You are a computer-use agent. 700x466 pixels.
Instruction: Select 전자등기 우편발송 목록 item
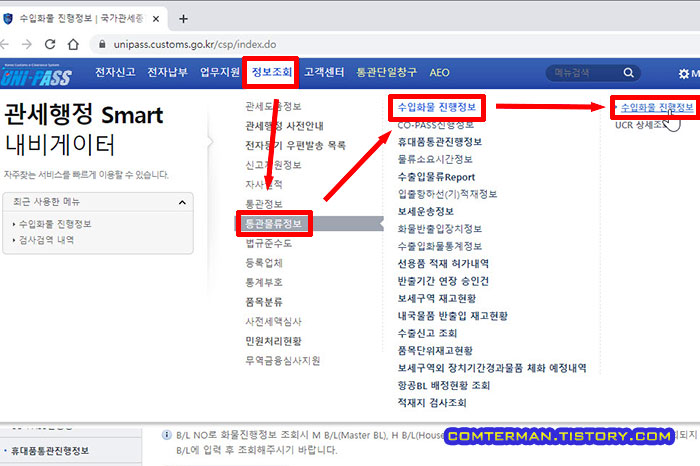coord(295,146)
